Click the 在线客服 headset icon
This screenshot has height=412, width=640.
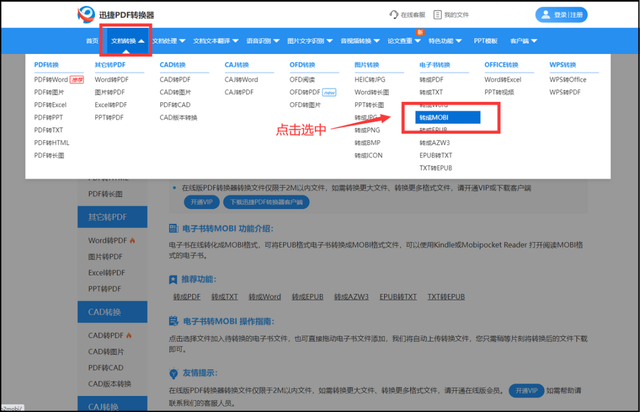pos(393,15)
